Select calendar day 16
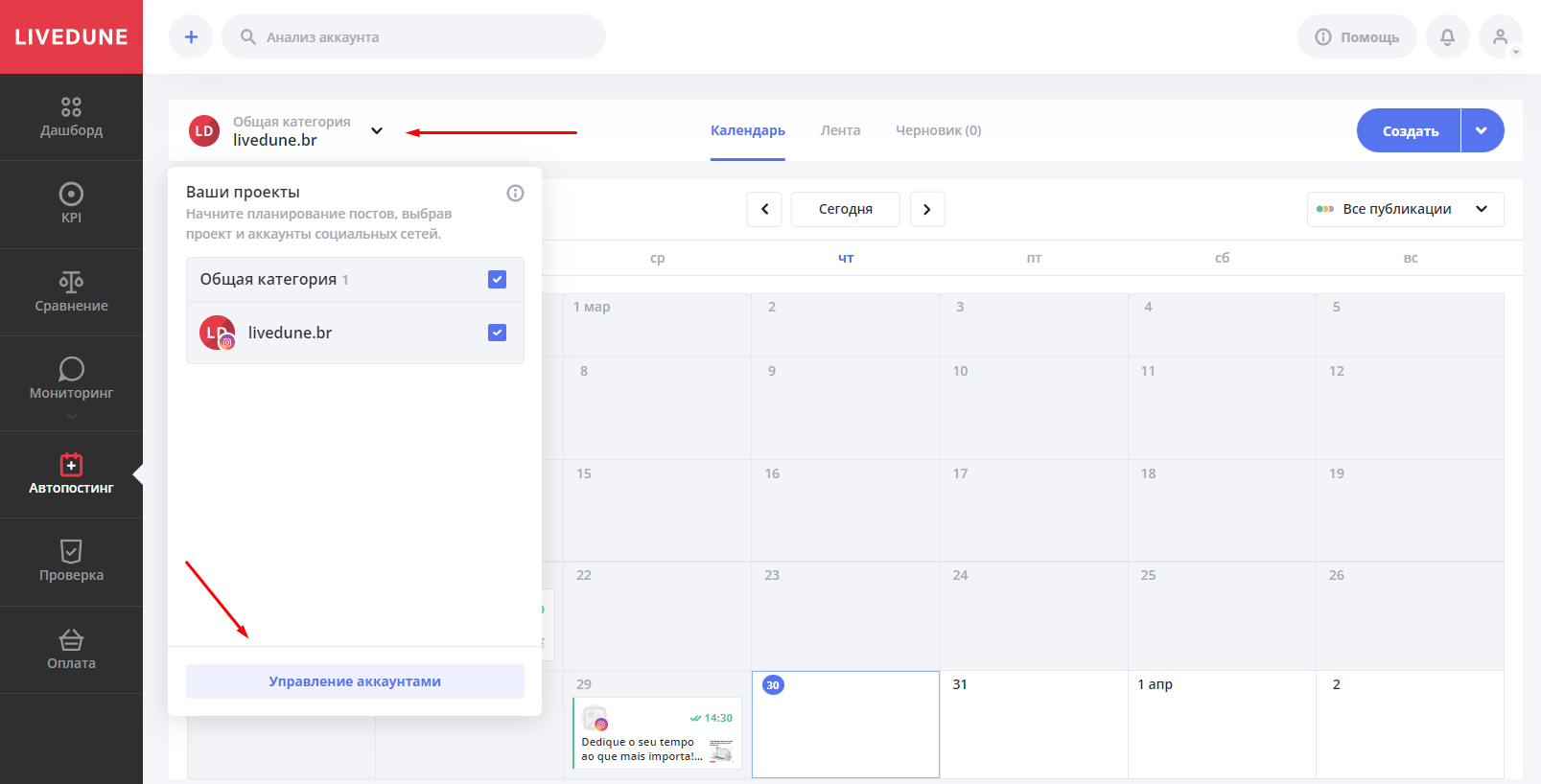This screenshot has width=1541, height=784. point(845,510)
